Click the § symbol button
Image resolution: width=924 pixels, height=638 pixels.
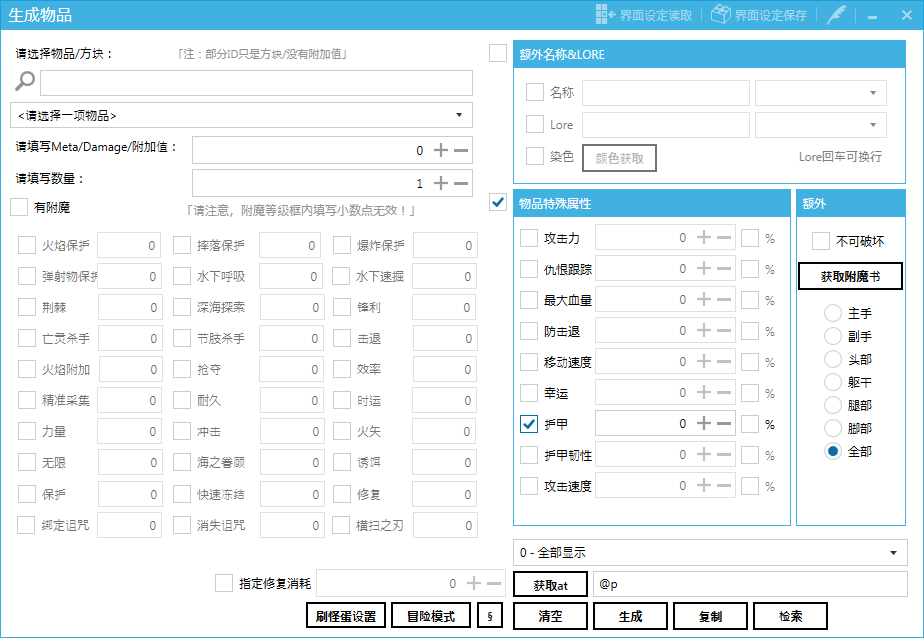(490, 616)
